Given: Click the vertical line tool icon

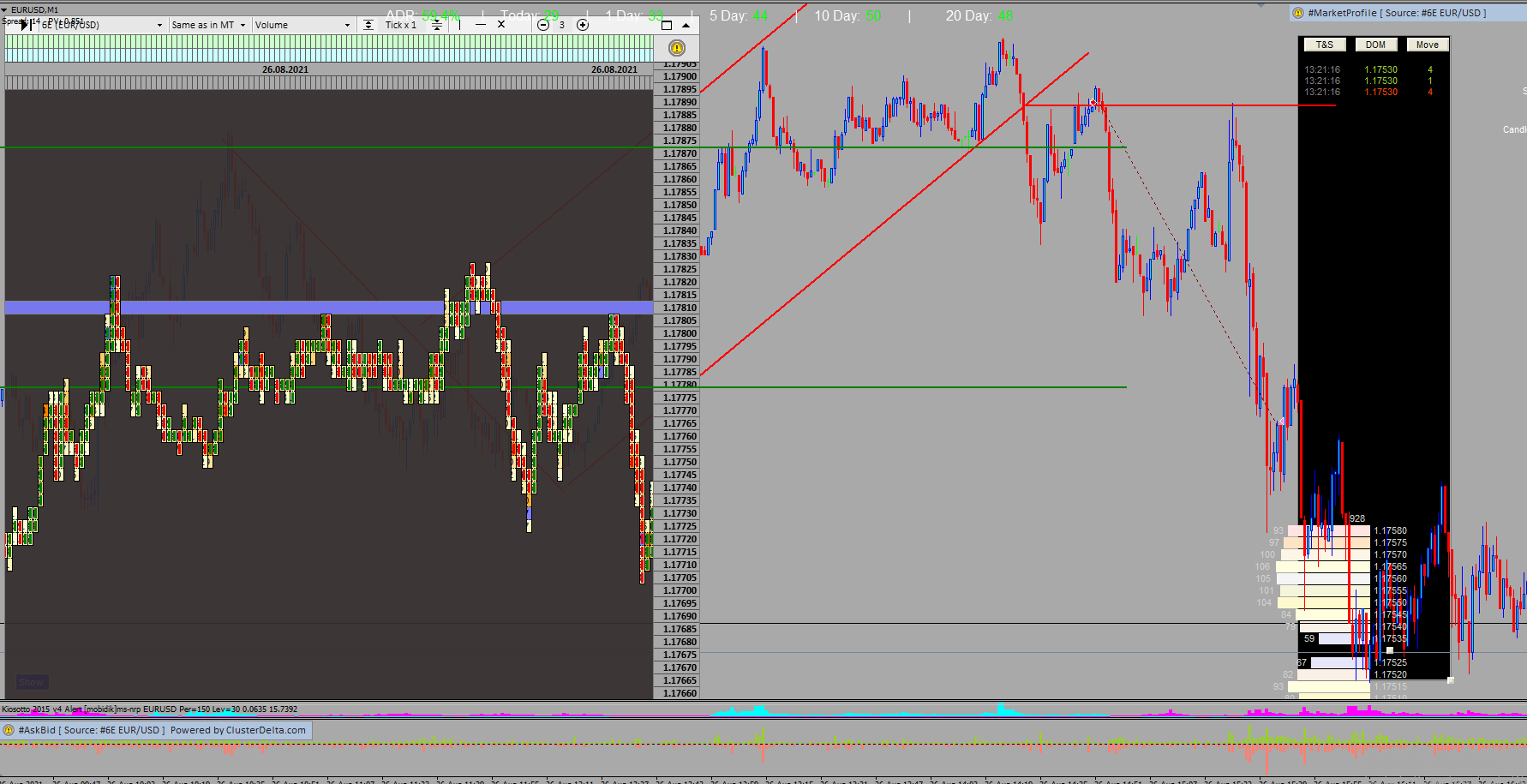Looking at the screenshot, I should (x=460, y=25).
